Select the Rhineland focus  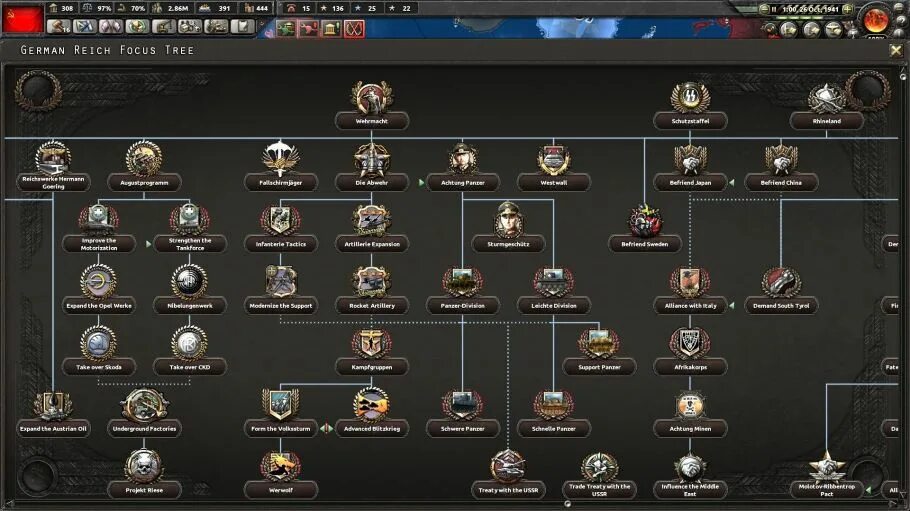click(826, 106)
